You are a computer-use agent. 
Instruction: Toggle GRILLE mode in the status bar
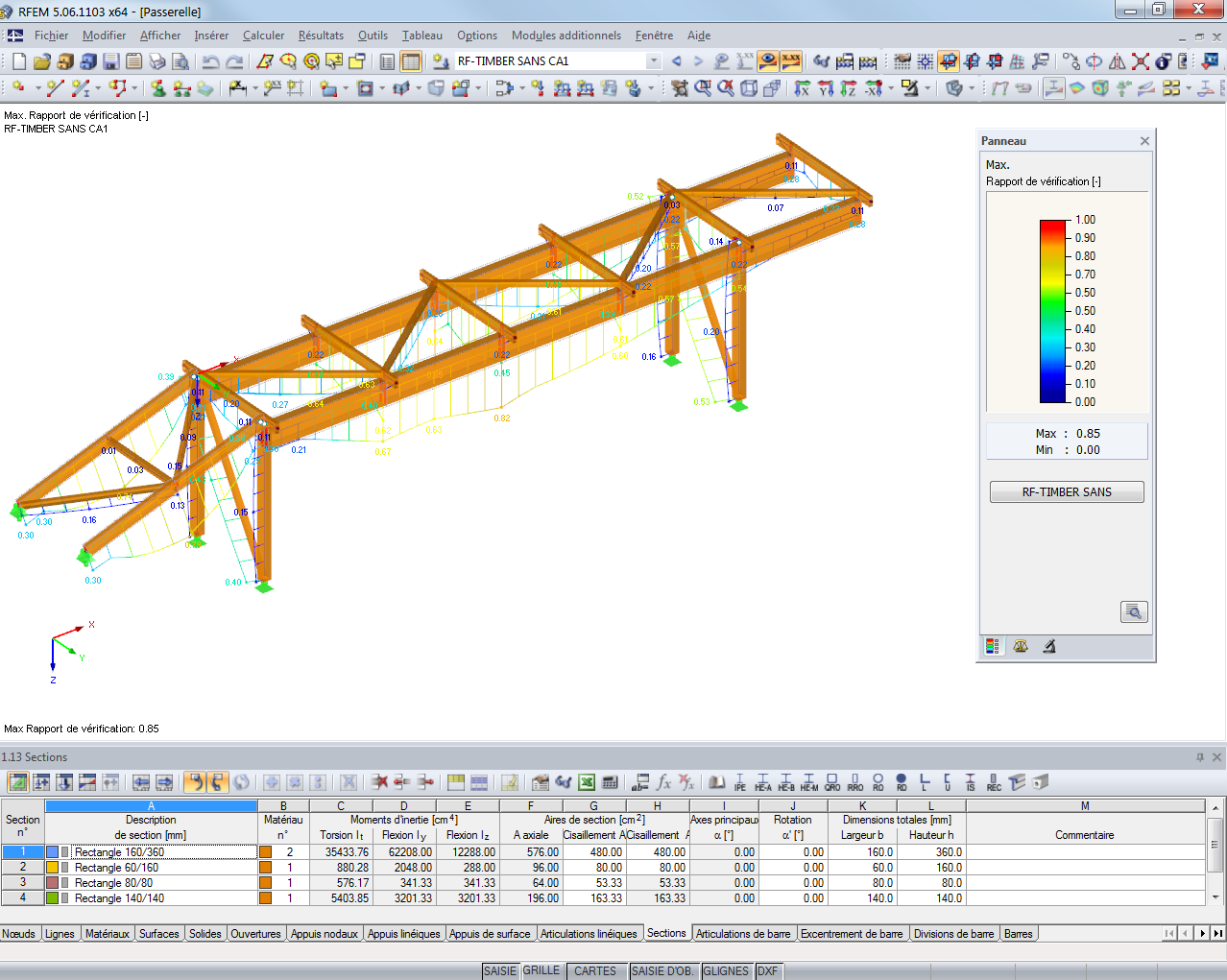coord(542,970)
